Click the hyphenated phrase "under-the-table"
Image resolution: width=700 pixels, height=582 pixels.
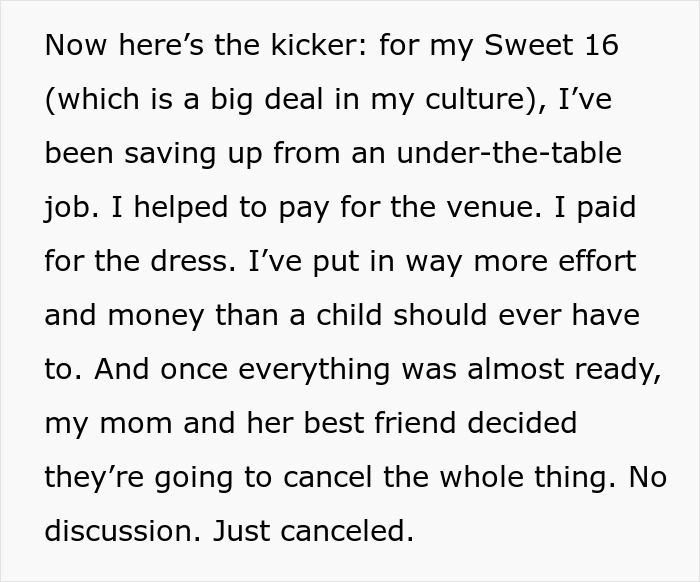click(x=508, y=154)
